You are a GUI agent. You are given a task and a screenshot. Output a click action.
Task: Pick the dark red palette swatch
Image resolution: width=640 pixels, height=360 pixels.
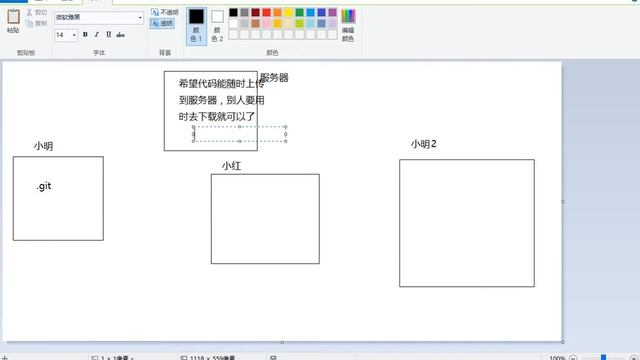point(256,13)
